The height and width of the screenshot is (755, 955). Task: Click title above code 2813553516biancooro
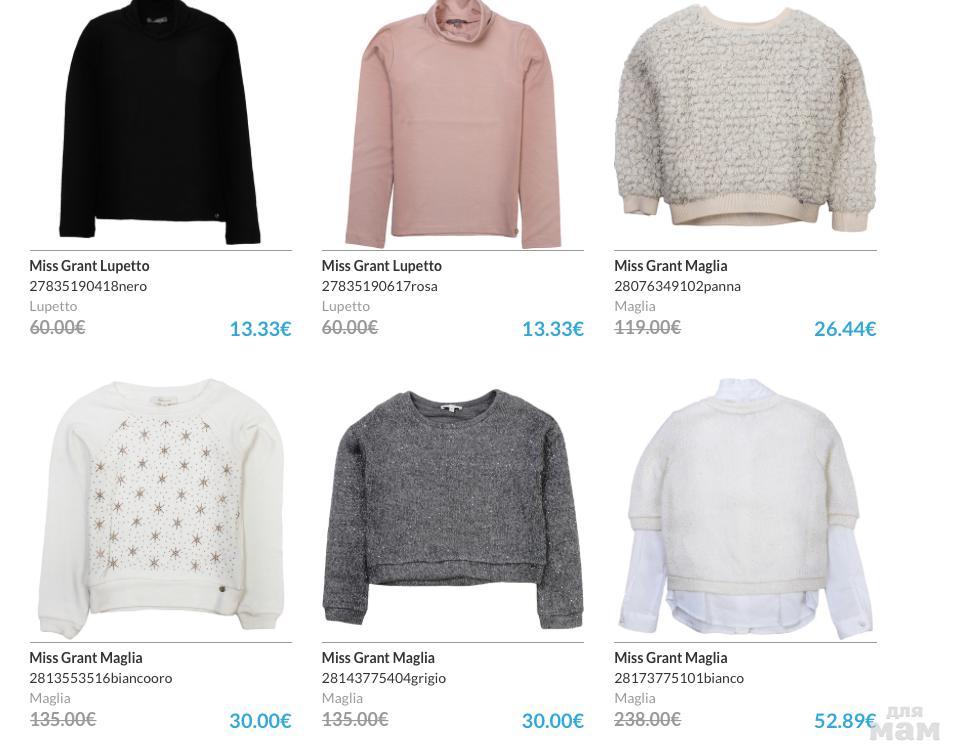pos(86,658)
